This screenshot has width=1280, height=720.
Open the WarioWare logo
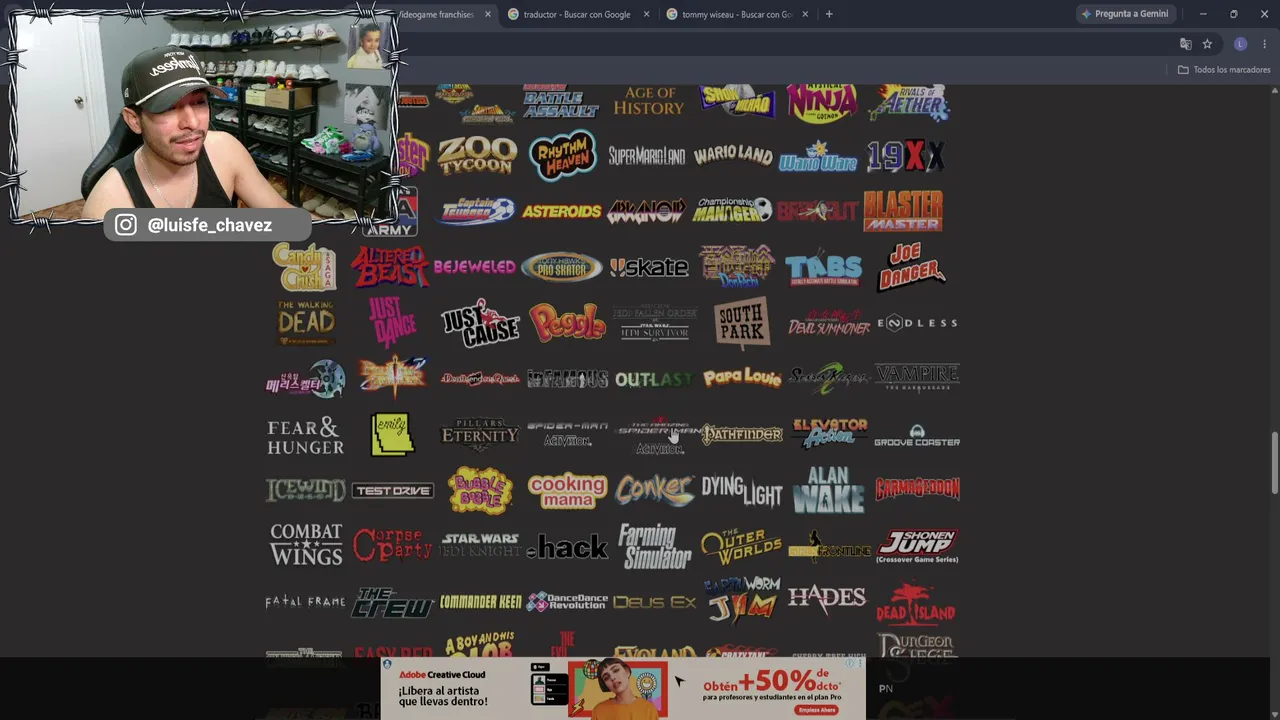[818, 157]
